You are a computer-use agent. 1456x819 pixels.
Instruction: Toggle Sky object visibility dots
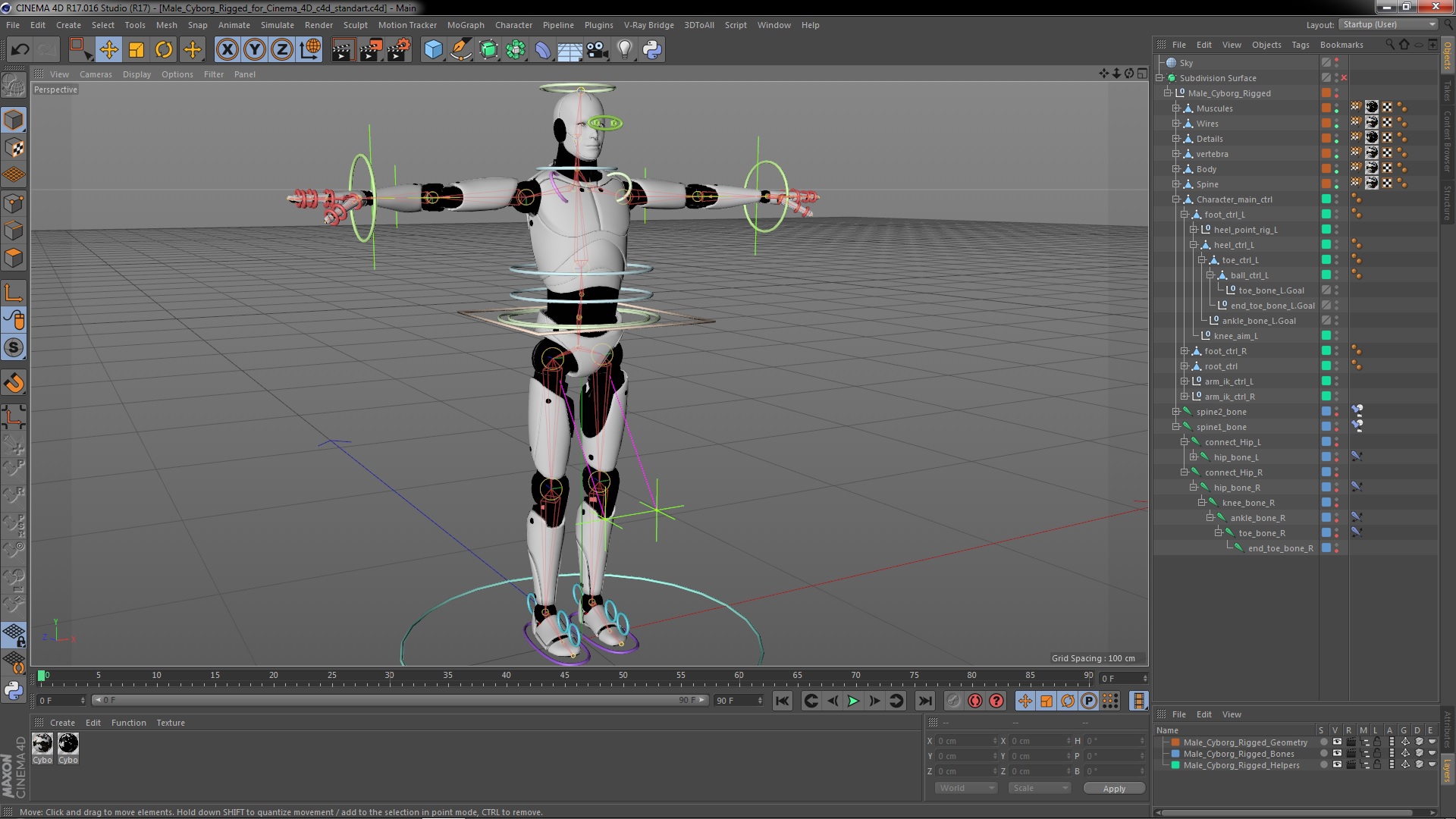(x=1337, y=63)
